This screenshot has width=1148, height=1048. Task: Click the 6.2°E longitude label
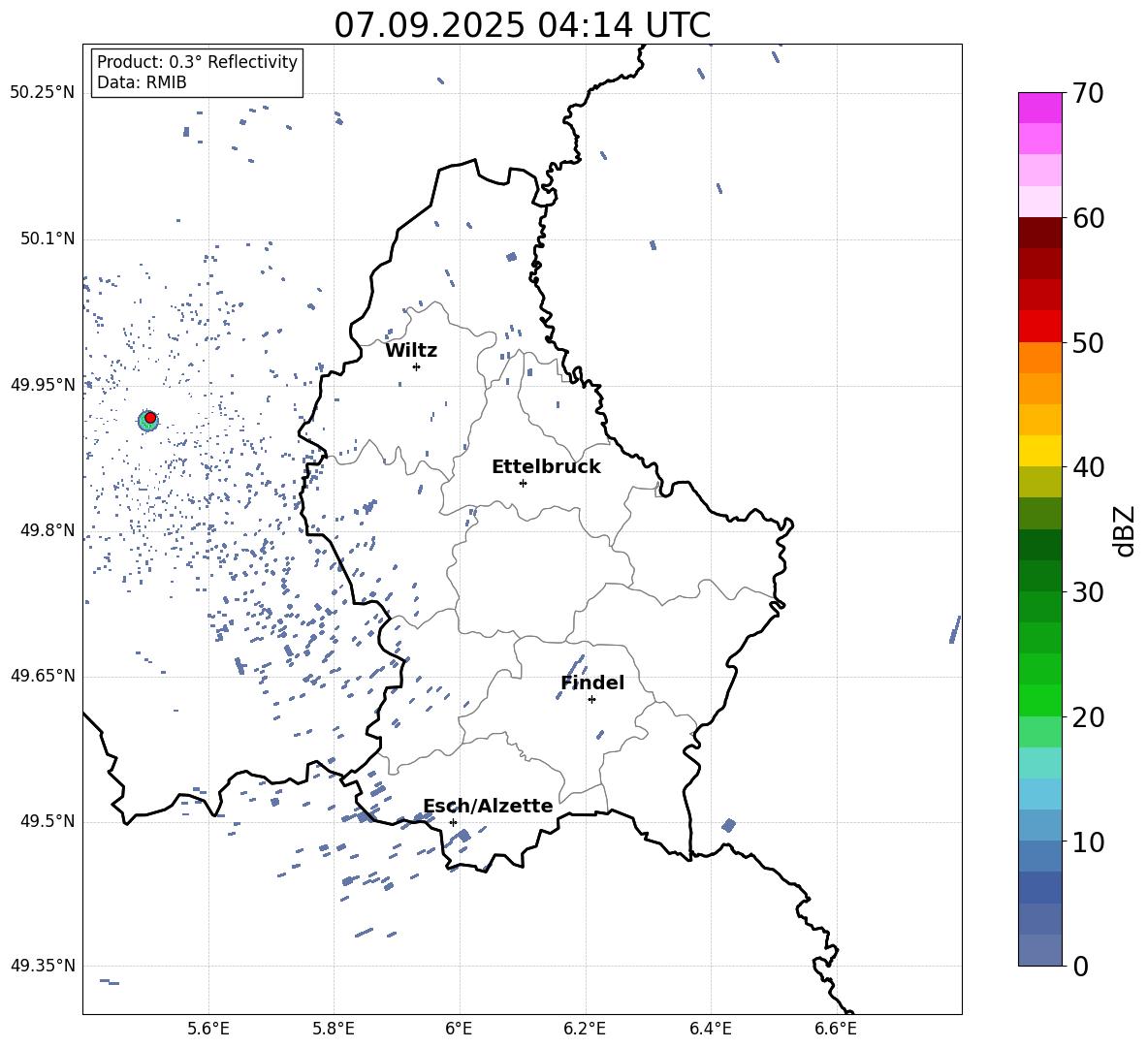click(585, 1029)
